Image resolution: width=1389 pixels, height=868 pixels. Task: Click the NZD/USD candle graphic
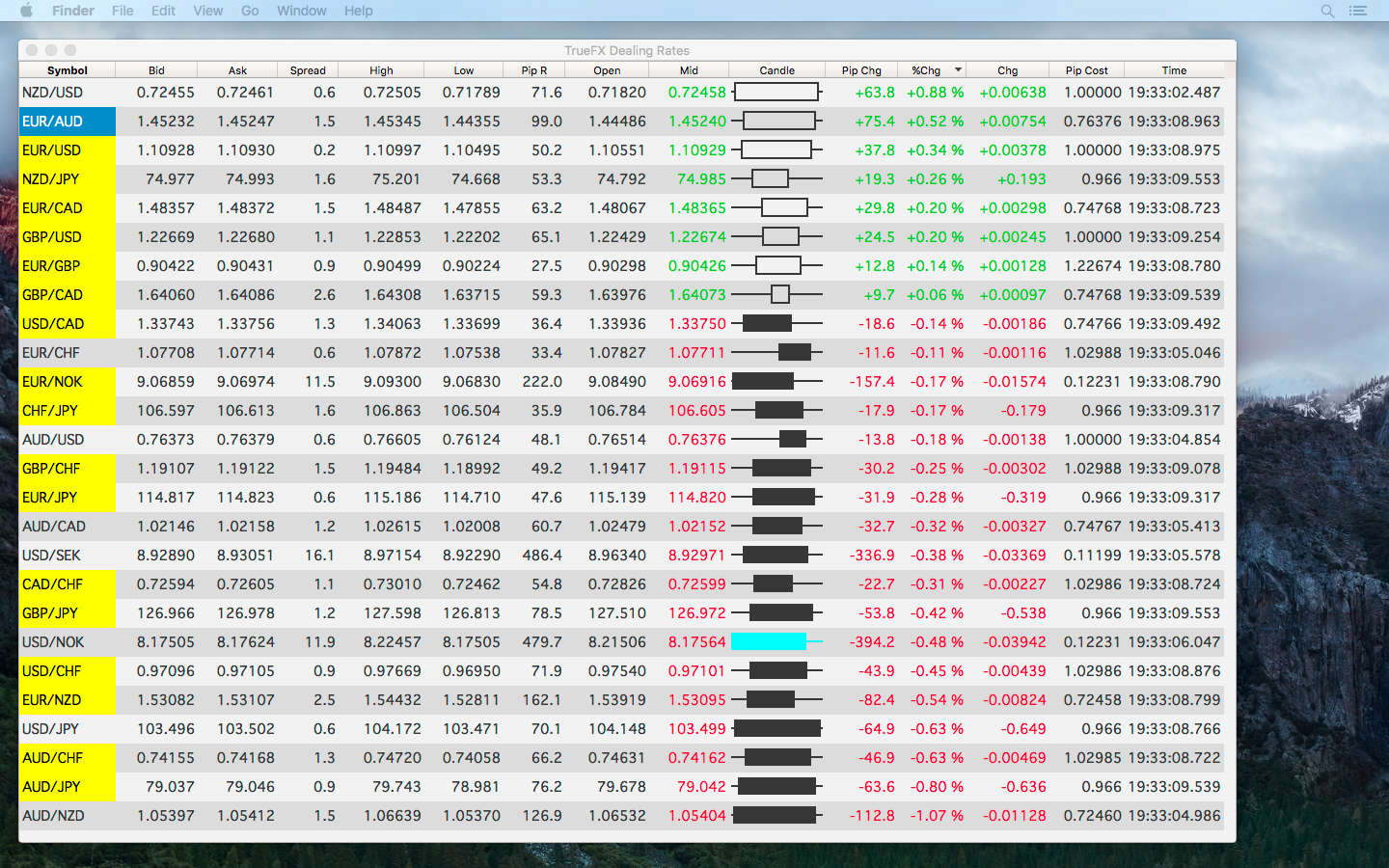pos(776,92)
